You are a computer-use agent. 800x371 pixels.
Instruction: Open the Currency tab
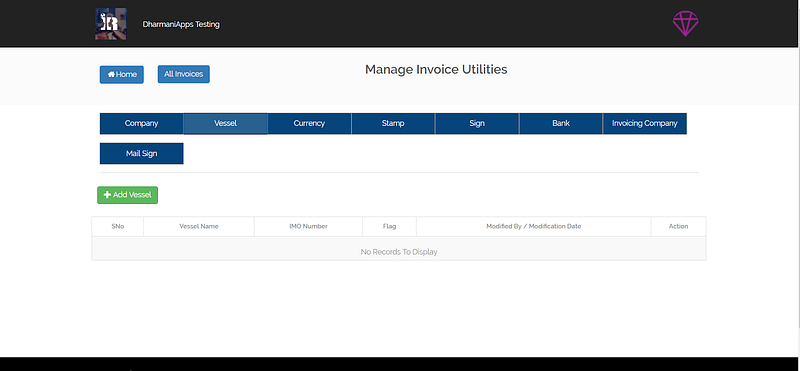point(309,123)
